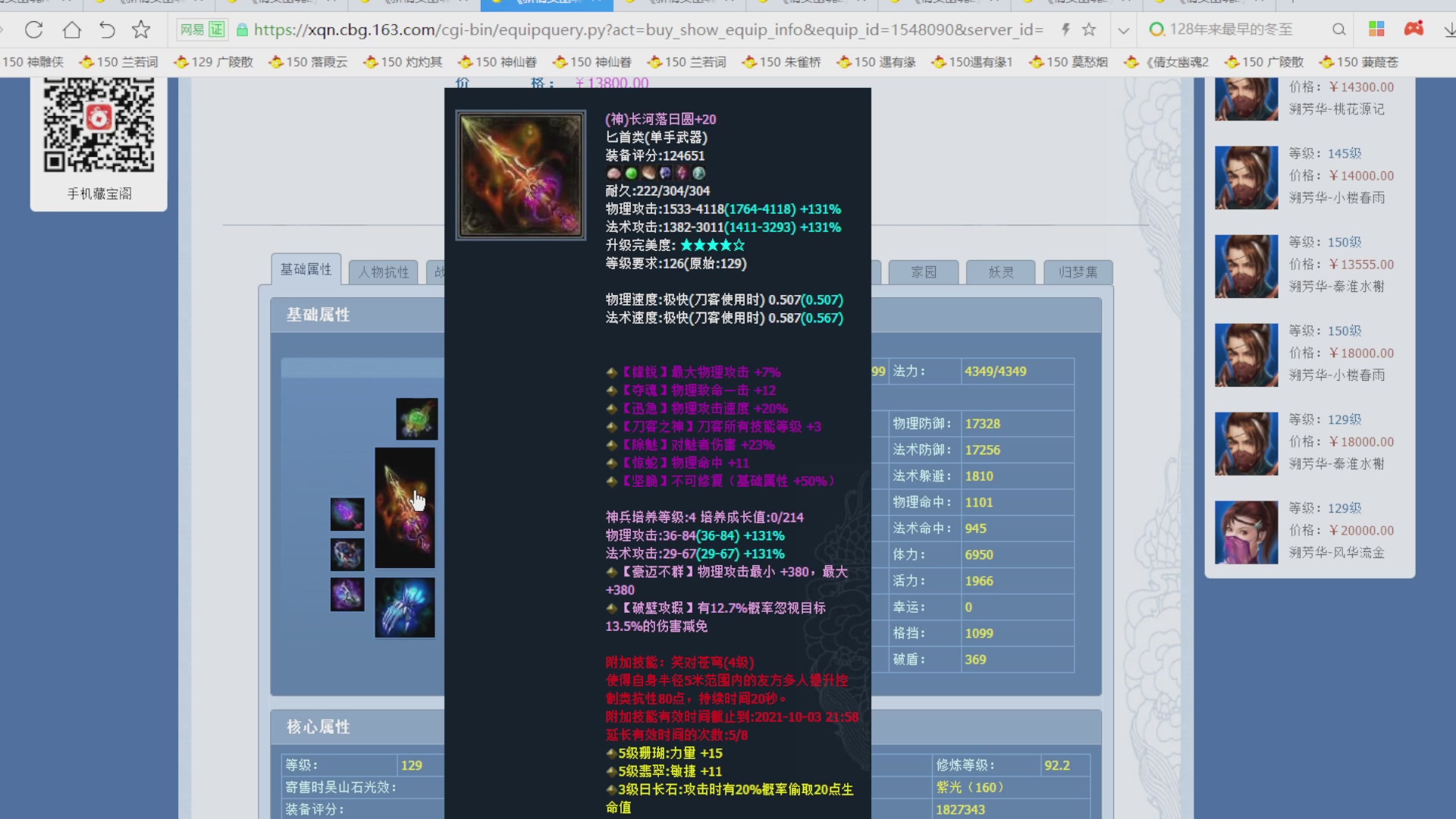Click the search magnifier icon

(1338, 30)
